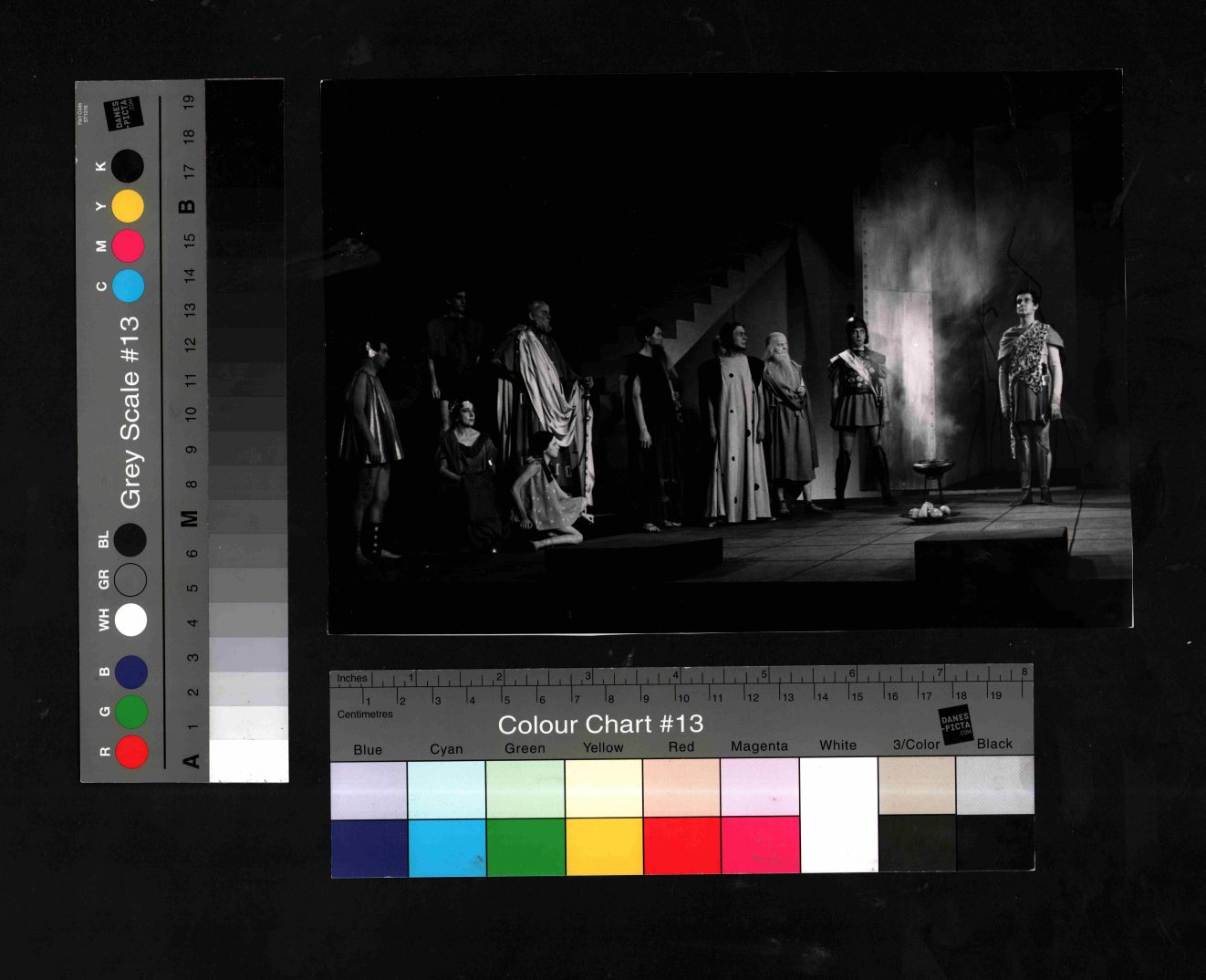Choose the solid magenta swatch in Colour Chart

point(760,844)
